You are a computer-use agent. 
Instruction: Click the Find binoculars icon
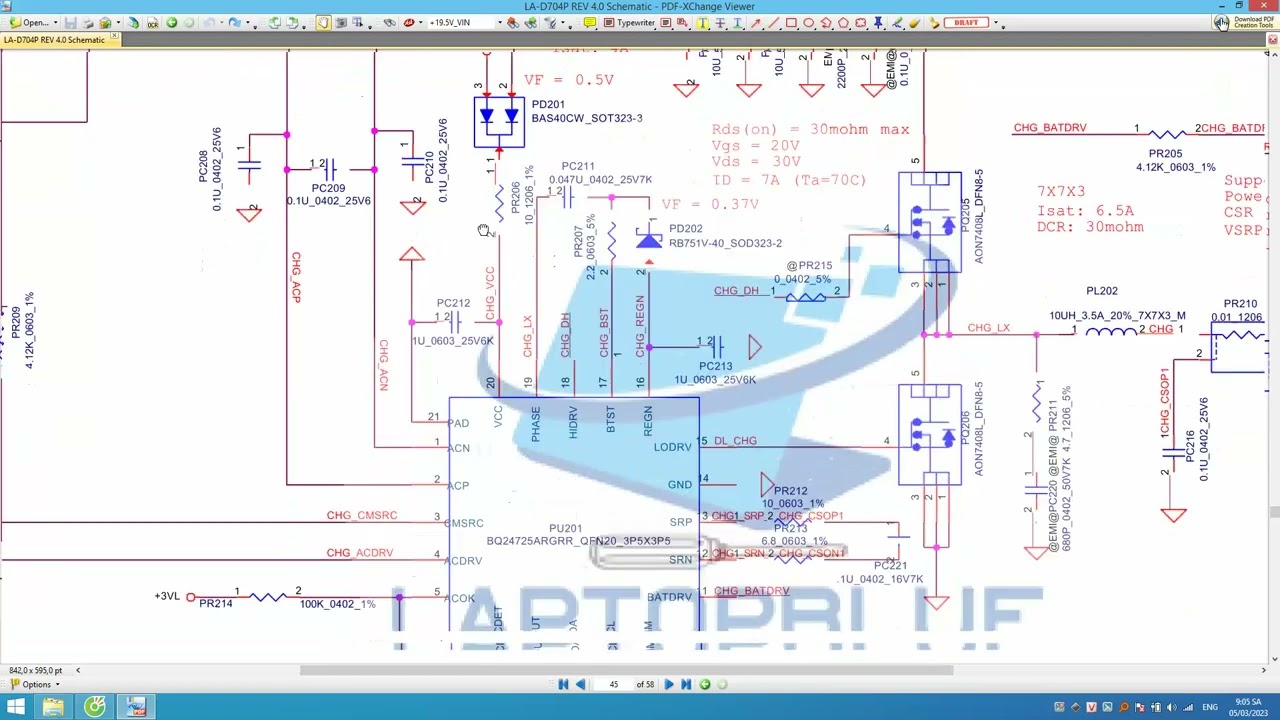(x=389, y=22)
